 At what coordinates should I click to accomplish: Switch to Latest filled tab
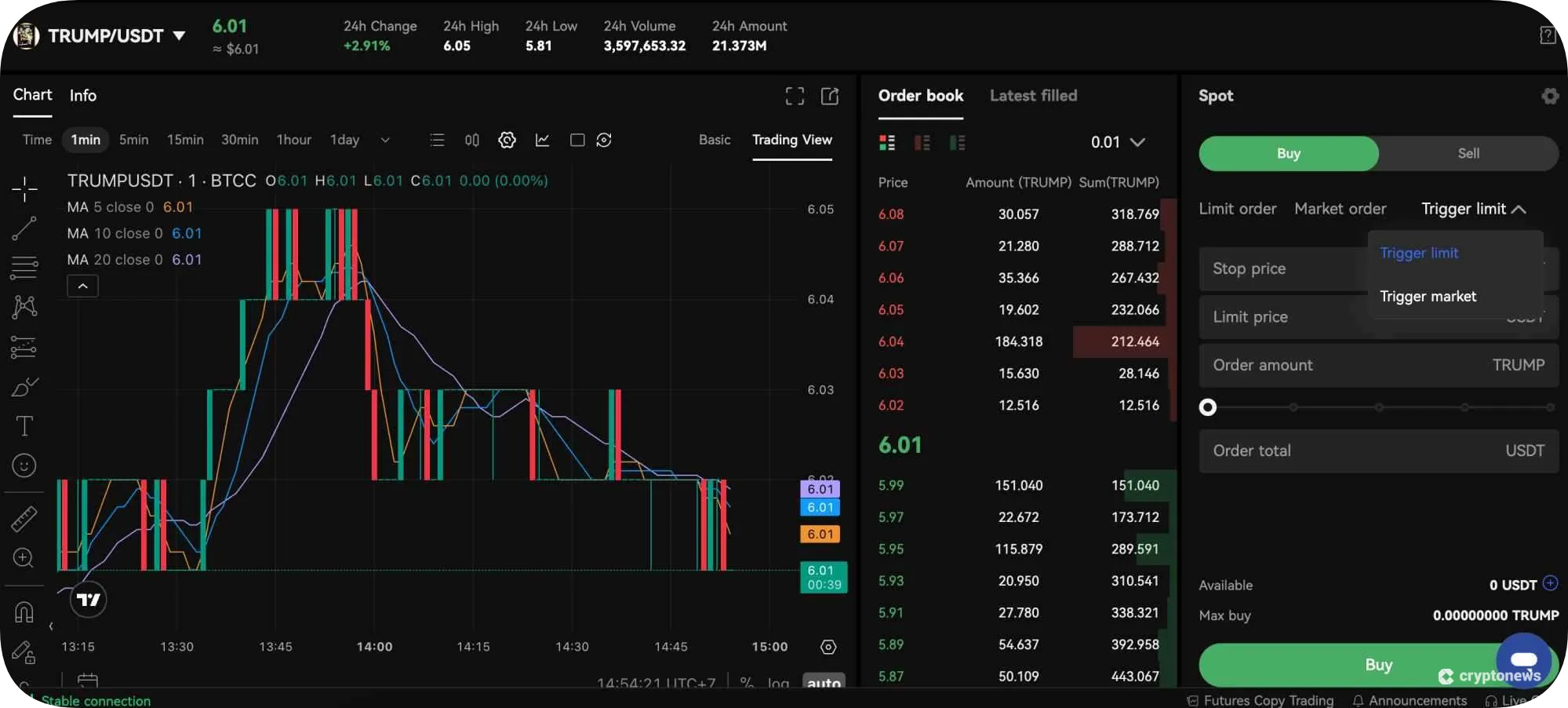click(1033, 96)
